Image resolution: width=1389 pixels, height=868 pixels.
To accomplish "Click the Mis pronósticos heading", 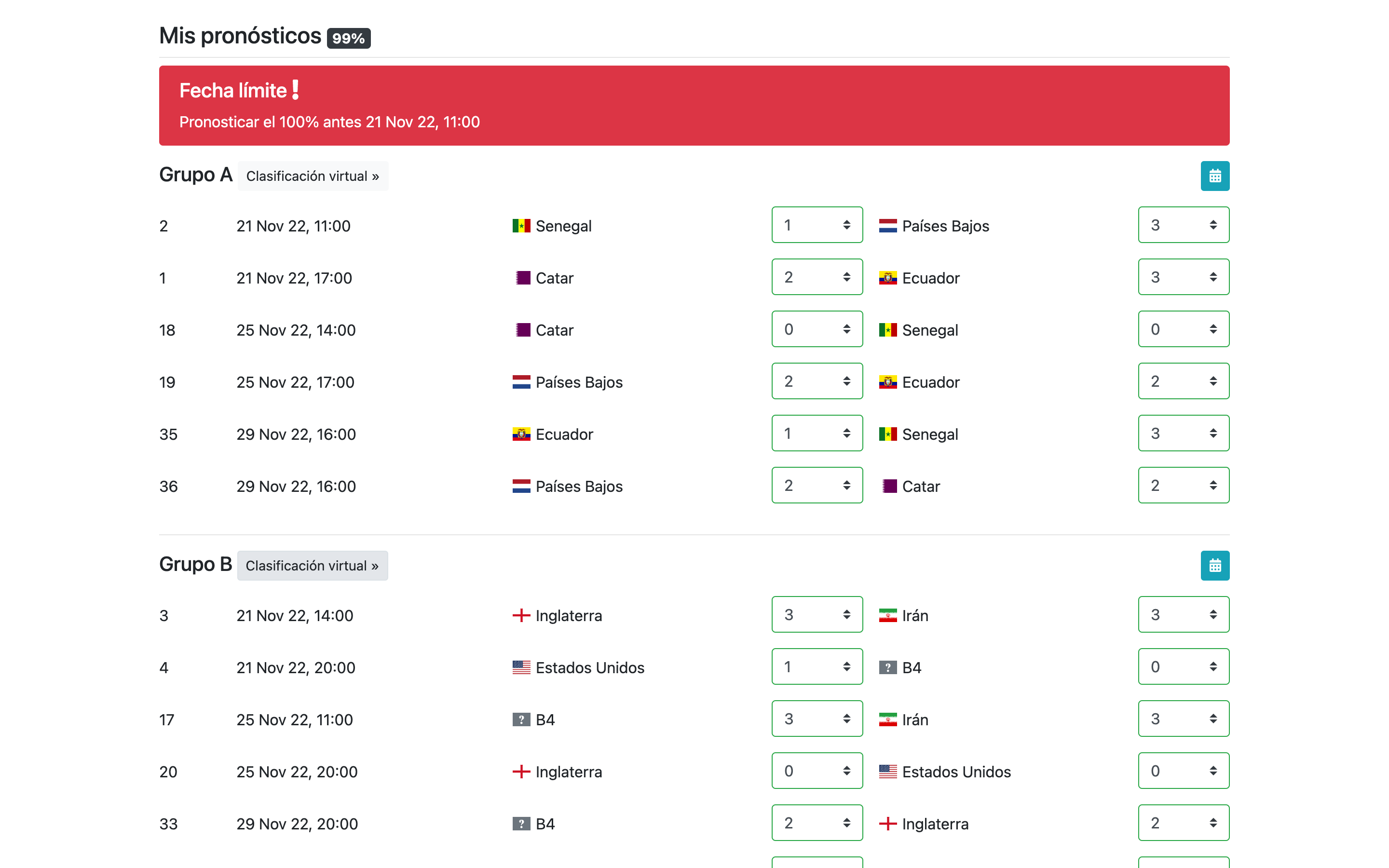I will click(x=240, y=36).
